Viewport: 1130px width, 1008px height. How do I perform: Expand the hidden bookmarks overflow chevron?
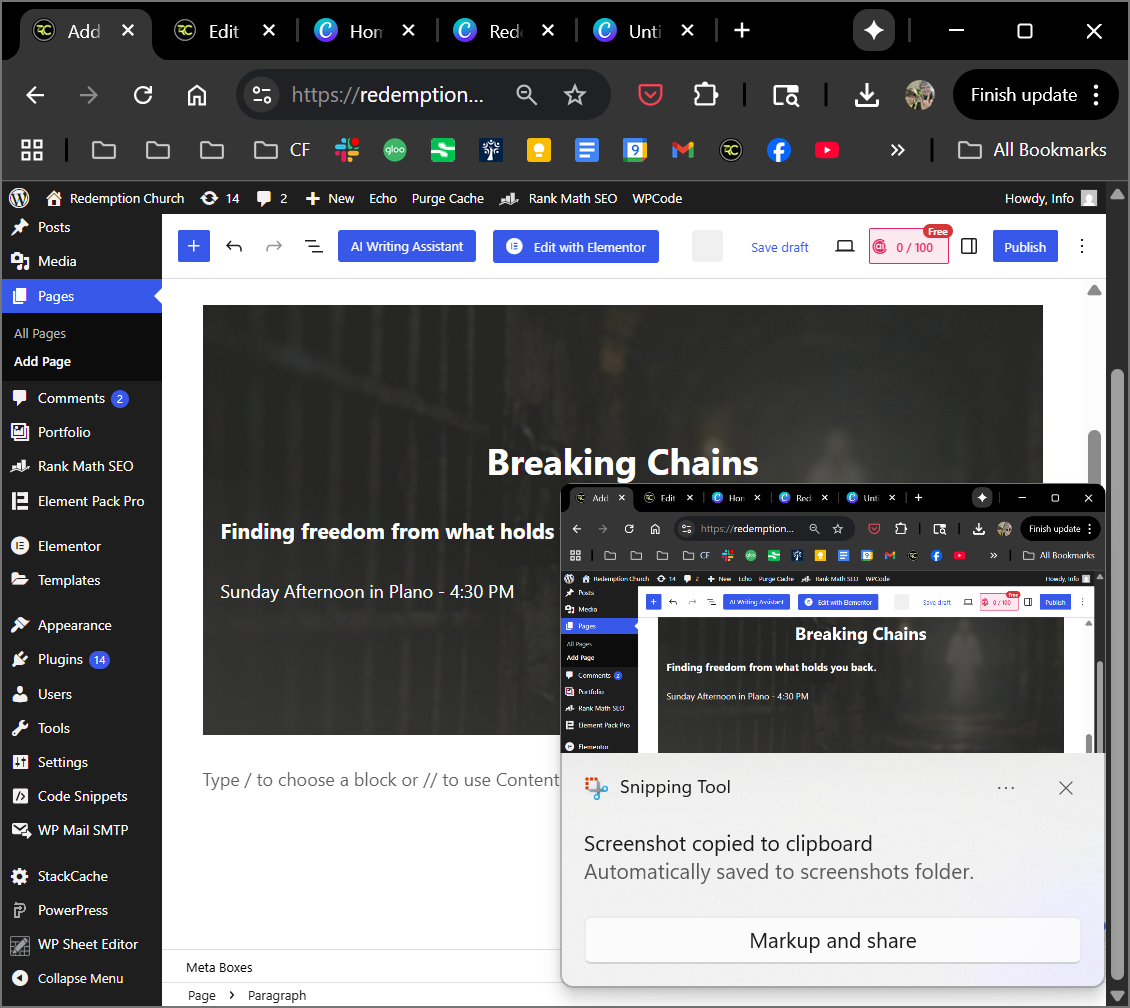[x=897, y=150]
